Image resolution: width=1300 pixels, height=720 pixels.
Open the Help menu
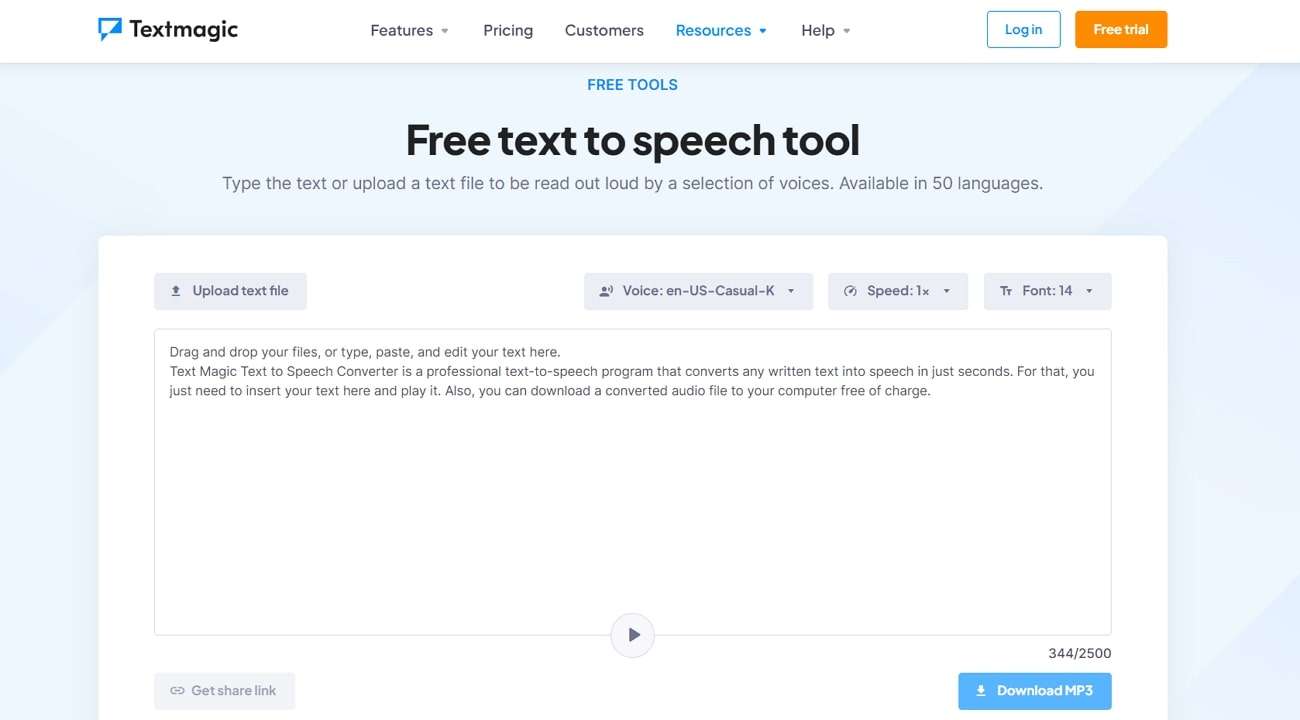coord(825,30)
